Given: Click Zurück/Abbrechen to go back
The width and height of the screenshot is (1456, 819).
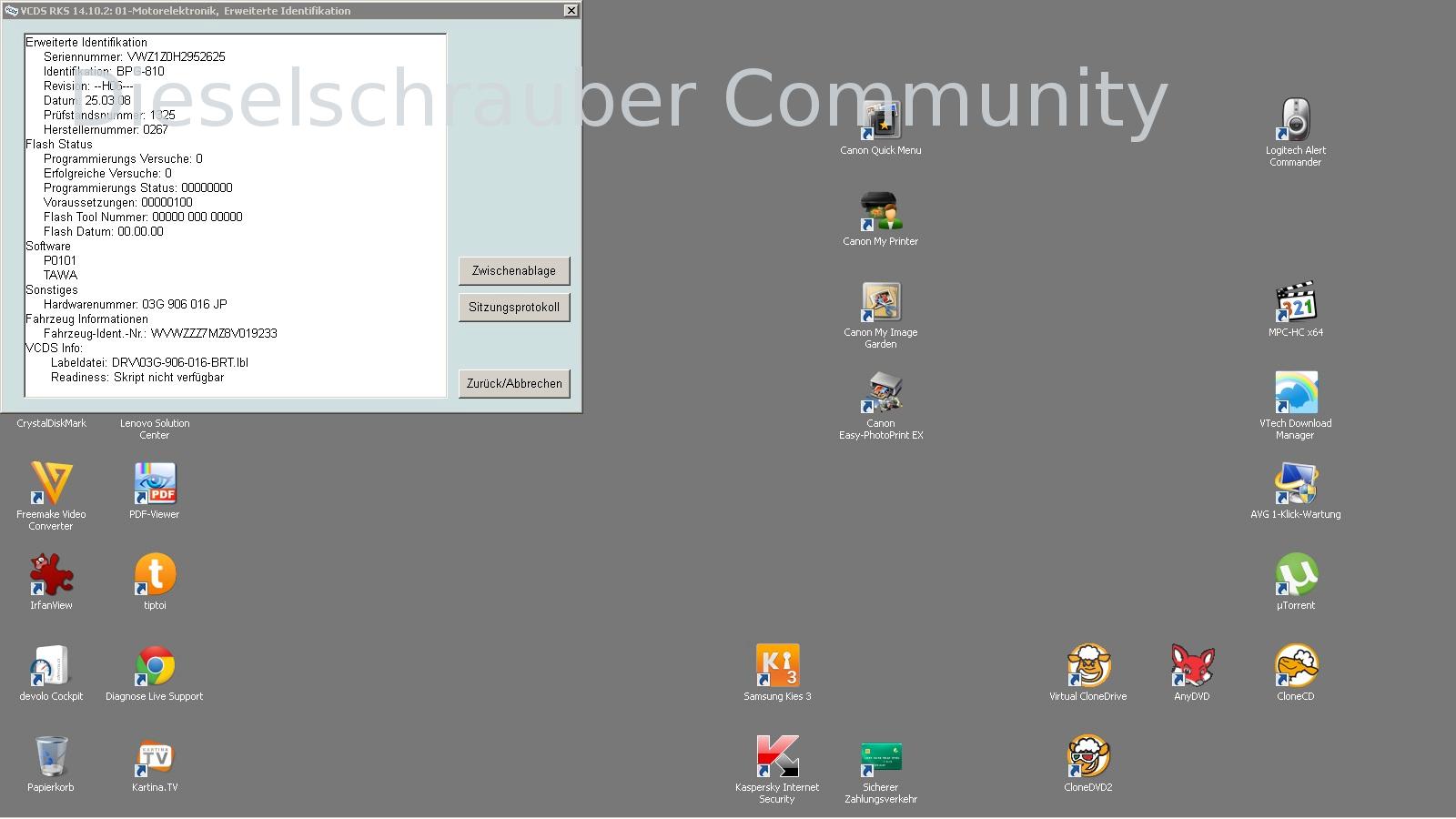Looking at the screenshot, I should pos(514,383).
